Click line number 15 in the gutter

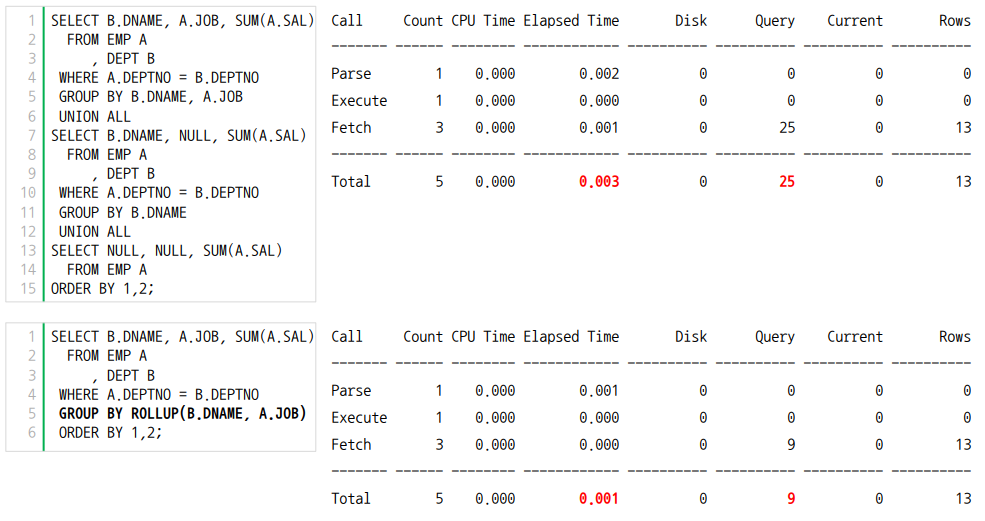tap(28, 288)
